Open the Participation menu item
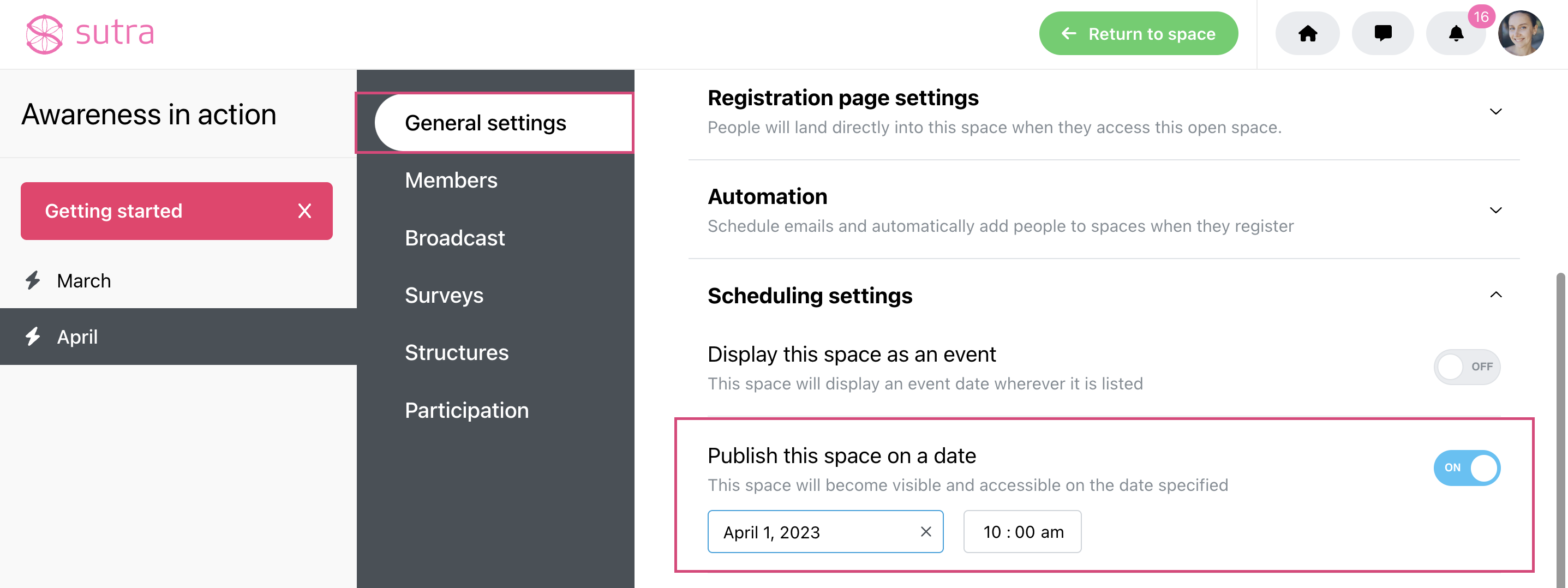This screenshot has height=588, width=1568. click(x=467, y=410)
